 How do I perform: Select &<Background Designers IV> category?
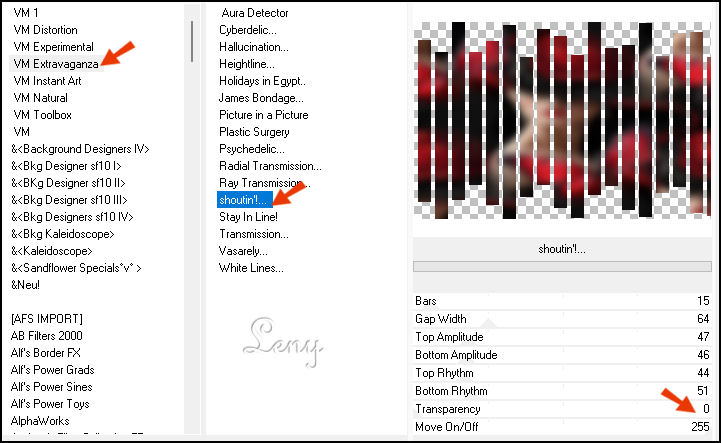pyautogui.click(x=80, y=149)
